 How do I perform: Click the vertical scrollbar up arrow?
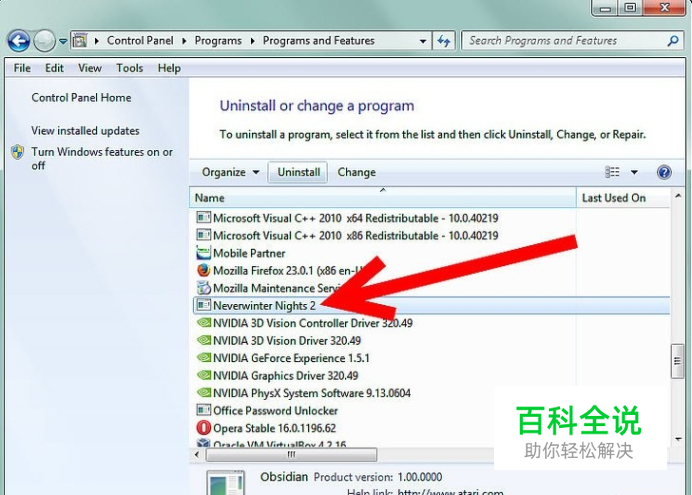tap(678, 195)
